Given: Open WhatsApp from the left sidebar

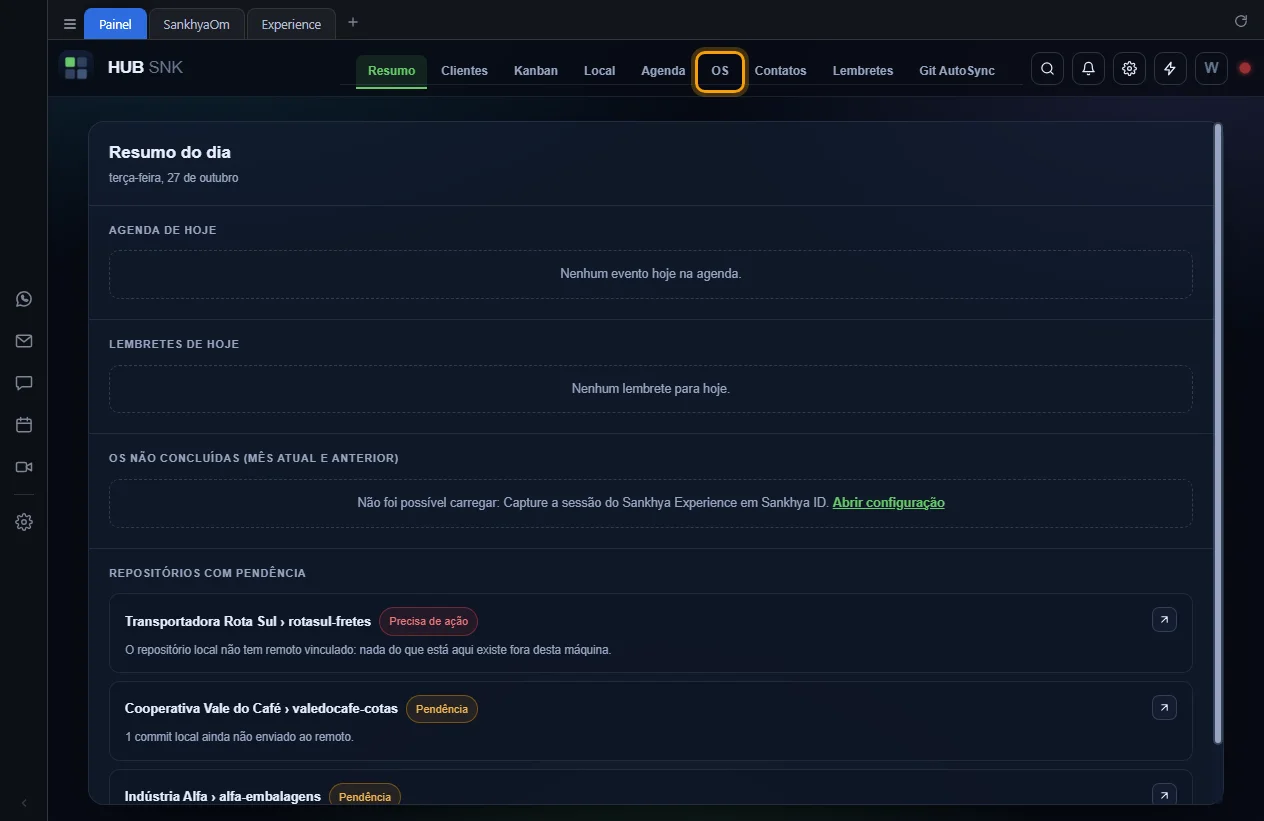Looking at the screenshot, I should coord(24,299).
